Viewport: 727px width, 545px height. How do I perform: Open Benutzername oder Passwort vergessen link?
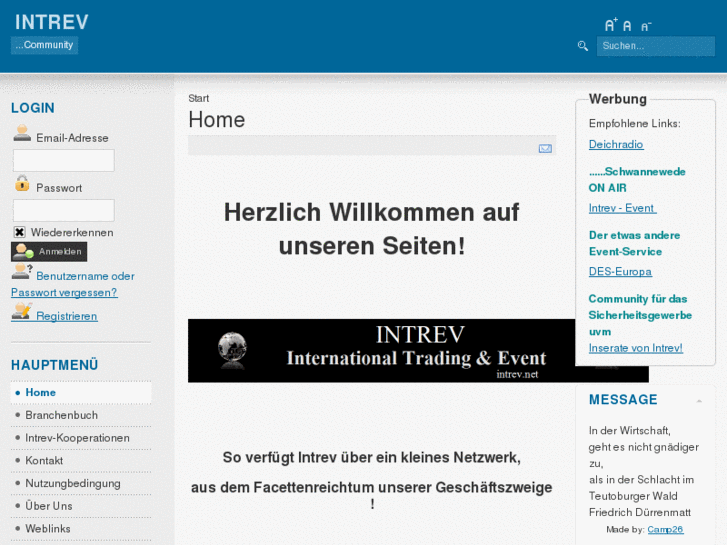pyautogui.click(x=73, y=284)
